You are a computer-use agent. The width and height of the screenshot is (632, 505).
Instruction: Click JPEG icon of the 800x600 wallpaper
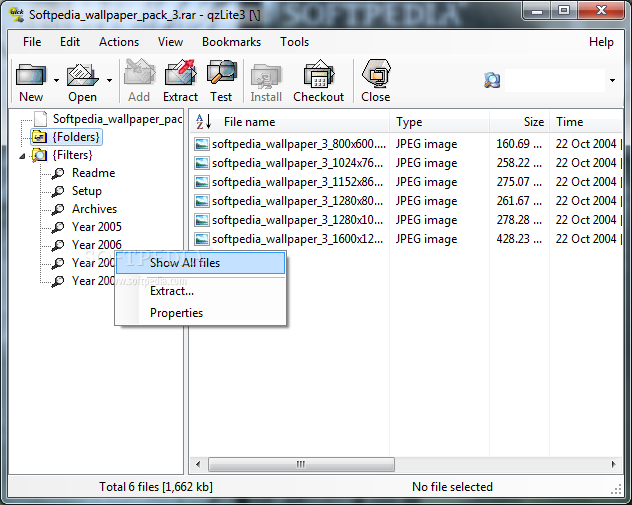[x=202, y=144]
